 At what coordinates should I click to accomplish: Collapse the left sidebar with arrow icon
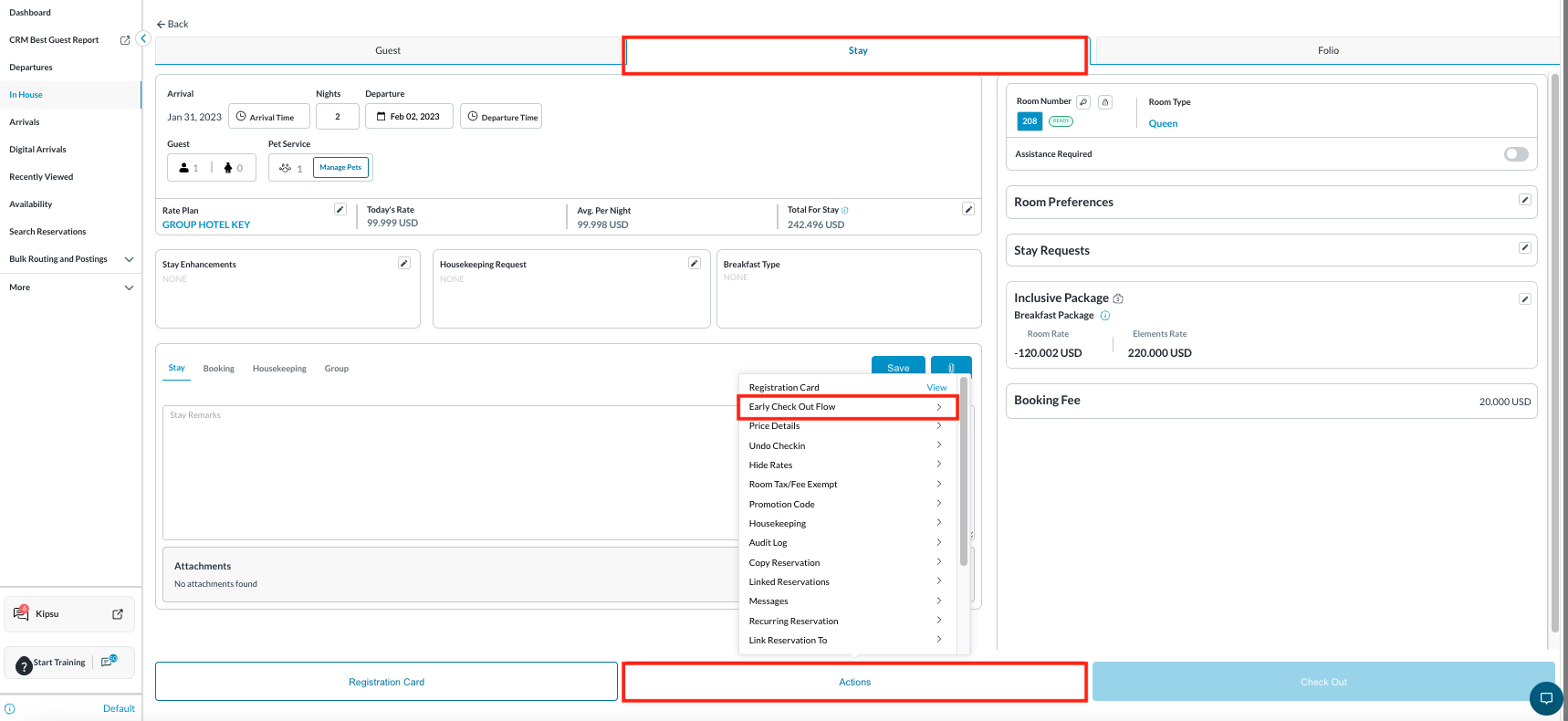click(143, 38)
